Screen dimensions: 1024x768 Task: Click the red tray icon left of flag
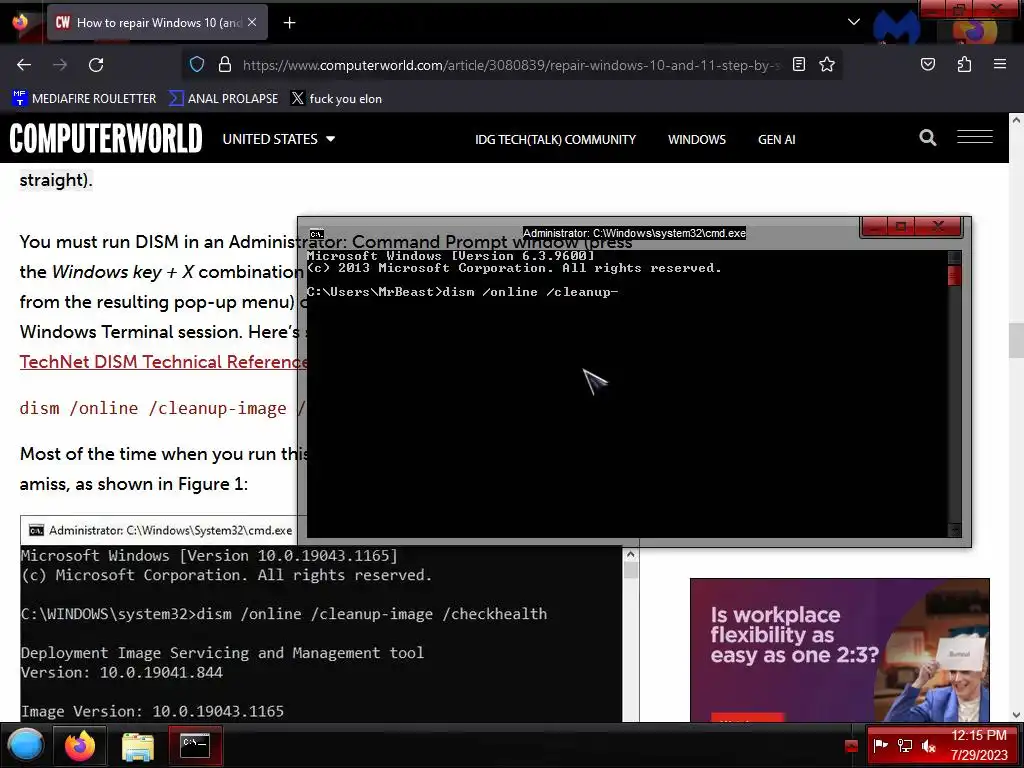pos(851,746)
